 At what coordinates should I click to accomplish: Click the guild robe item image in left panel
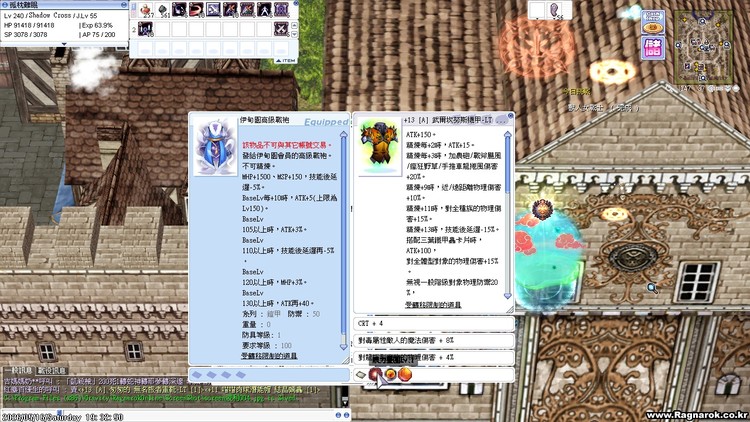(x=215, y=146)
